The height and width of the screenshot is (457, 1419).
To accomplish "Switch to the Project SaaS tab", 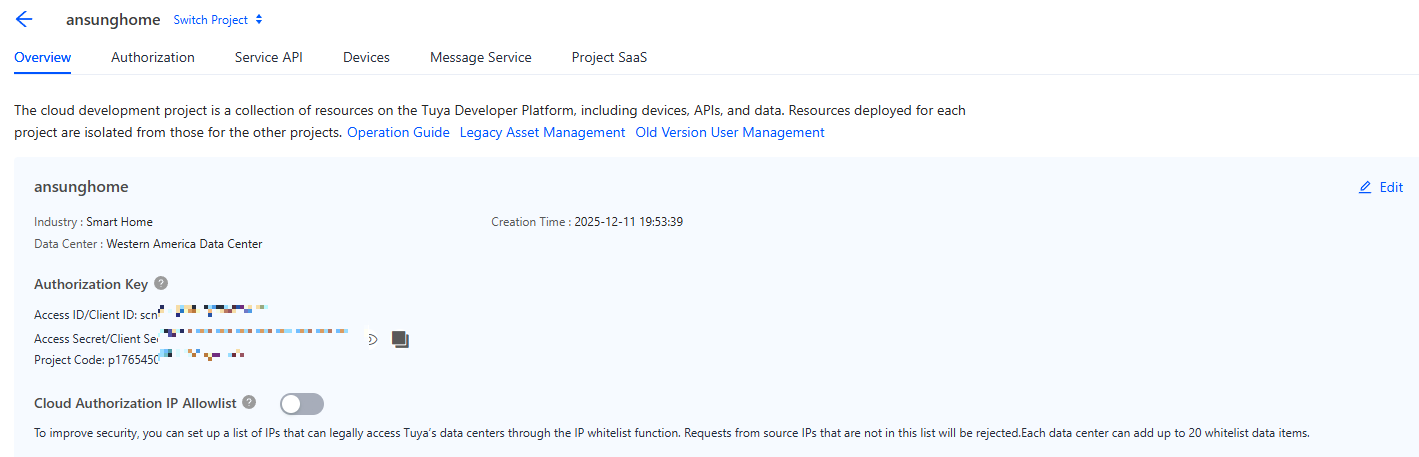I will (x=609, y=57).
